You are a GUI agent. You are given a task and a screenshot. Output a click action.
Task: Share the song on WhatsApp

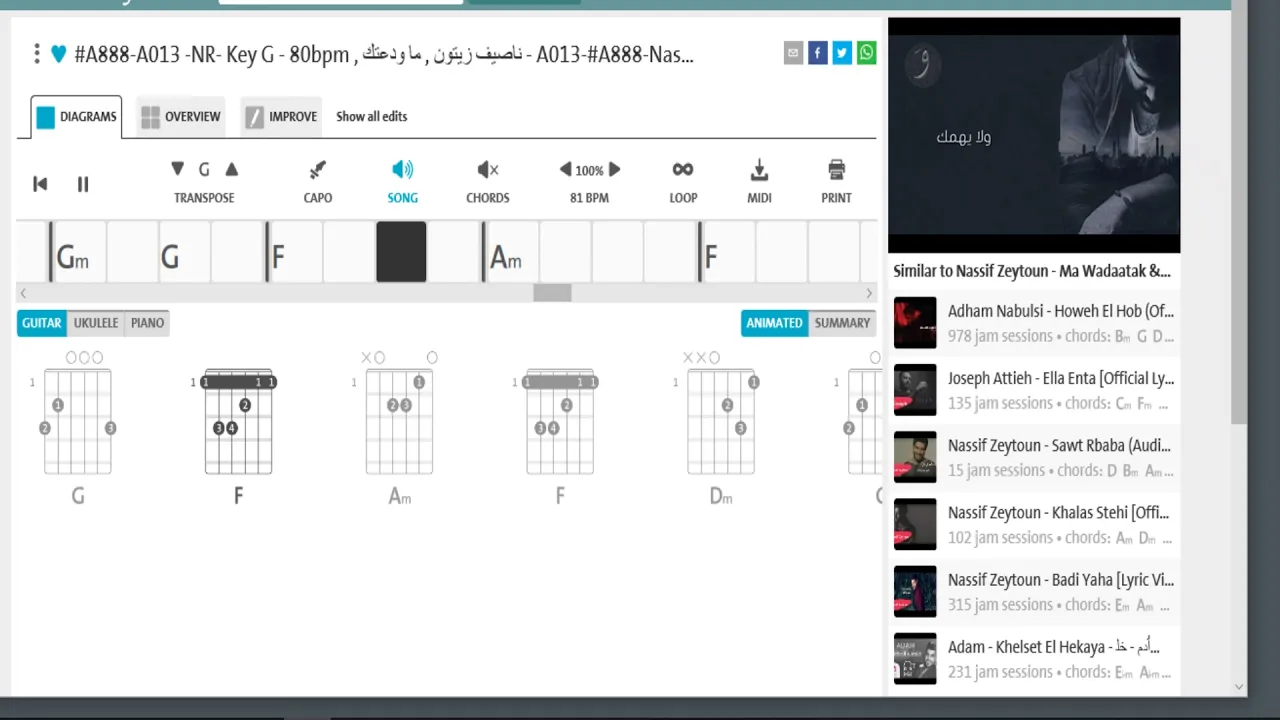(866, 53)
